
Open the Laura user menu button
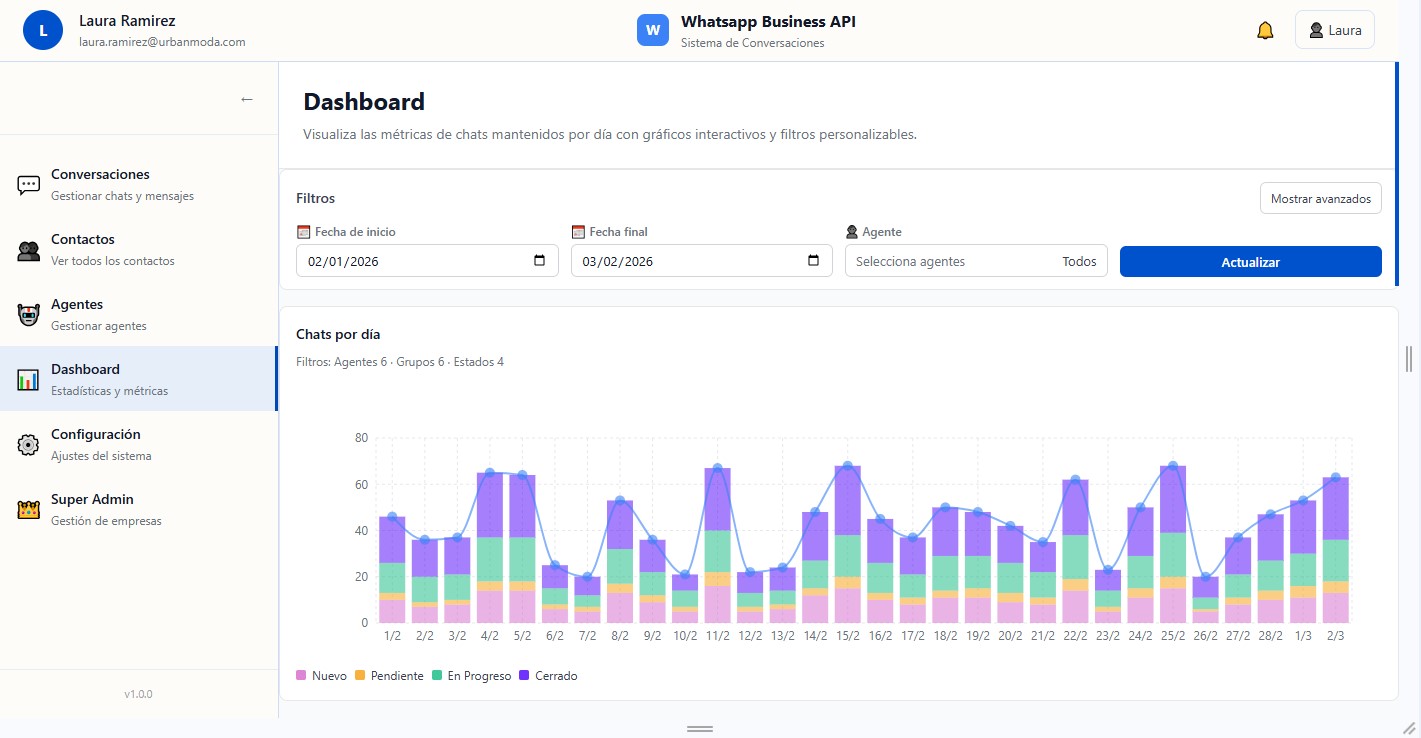pyautogui.click(x=1334, y=30)
